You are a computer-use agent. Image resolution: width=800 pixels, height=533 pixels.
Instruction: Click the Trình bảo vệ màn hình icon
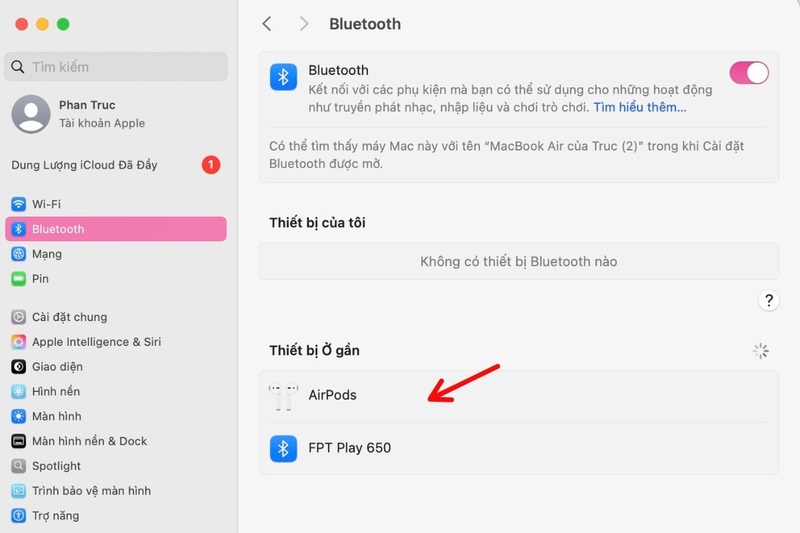18,491
